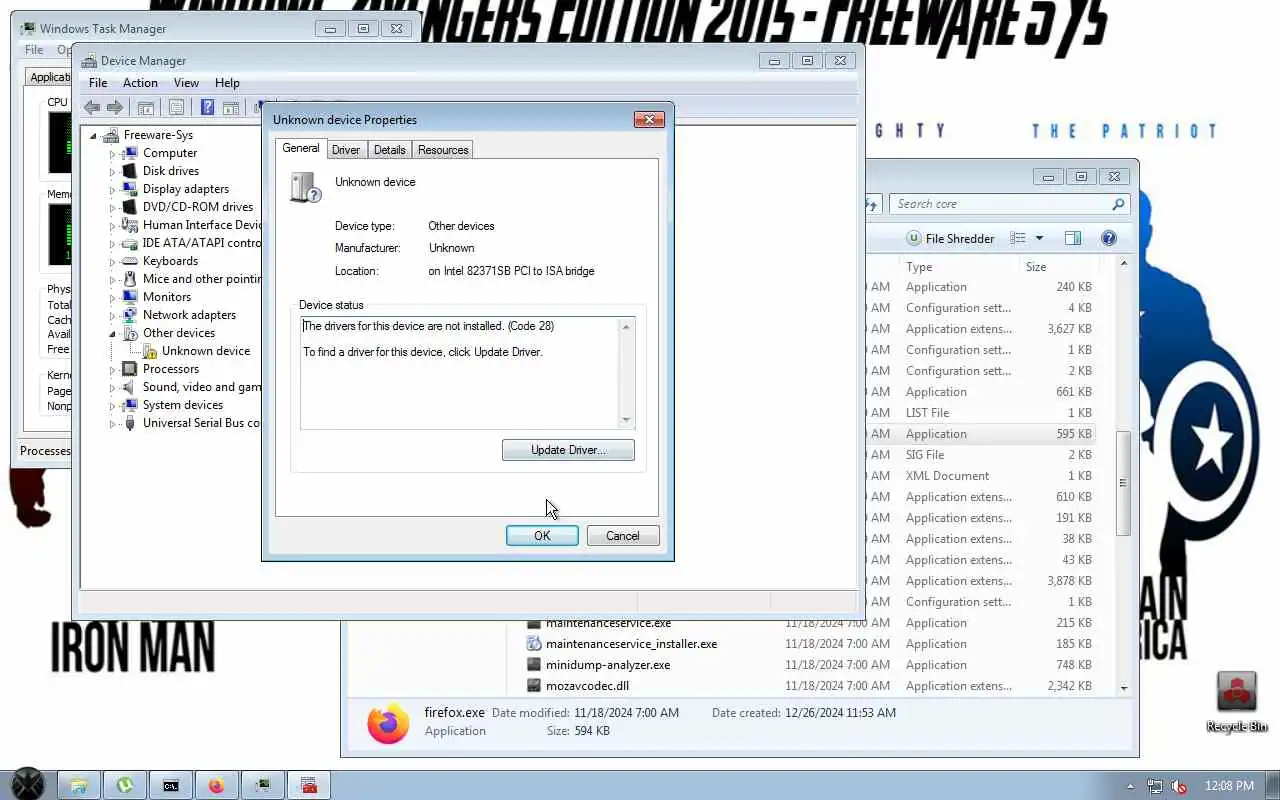Image resolution: width=1280 pixels, height=800 pixels.
Task: Select mozavcodec.dll in file list
Action: 587,686
